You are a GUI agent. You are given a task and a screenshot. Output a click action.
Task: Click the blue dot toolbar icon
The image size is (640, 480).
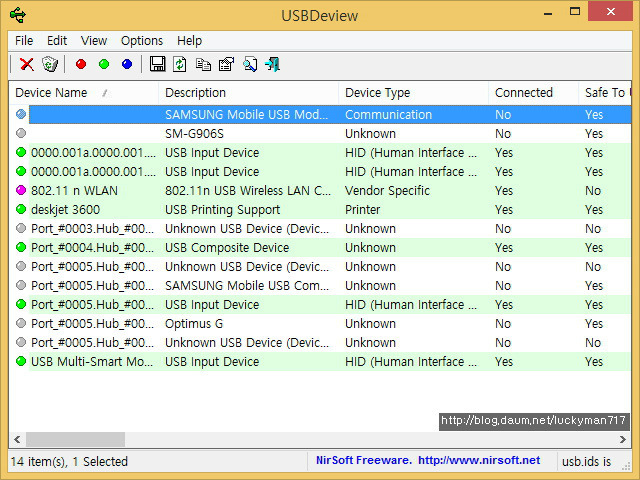[x=127, y=64]
